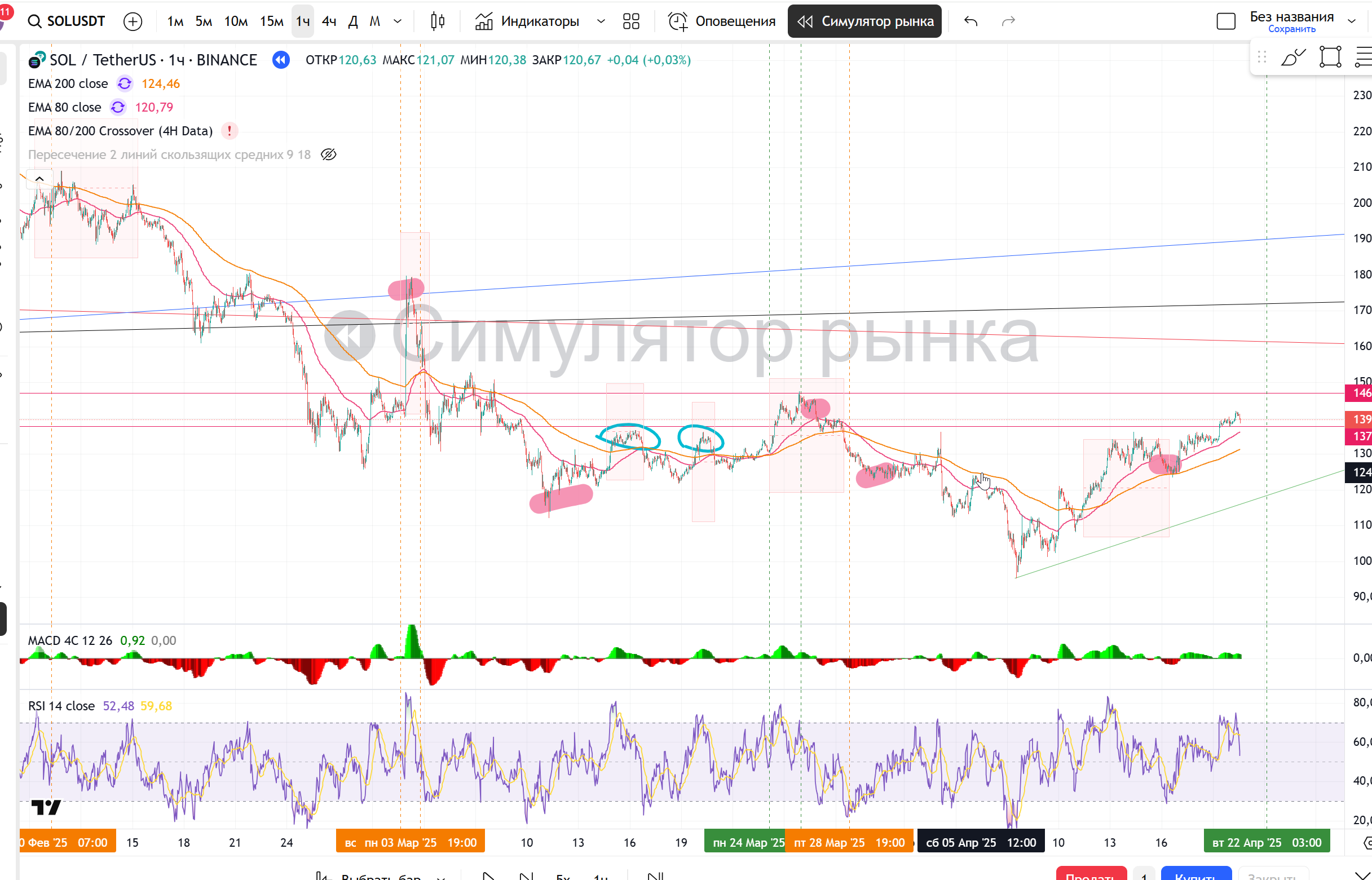Image resolution: width=1372 pixels, height=880 pixels.
Task: Toggle the Симулятор рынка replay mode
Action: (864, 21)
